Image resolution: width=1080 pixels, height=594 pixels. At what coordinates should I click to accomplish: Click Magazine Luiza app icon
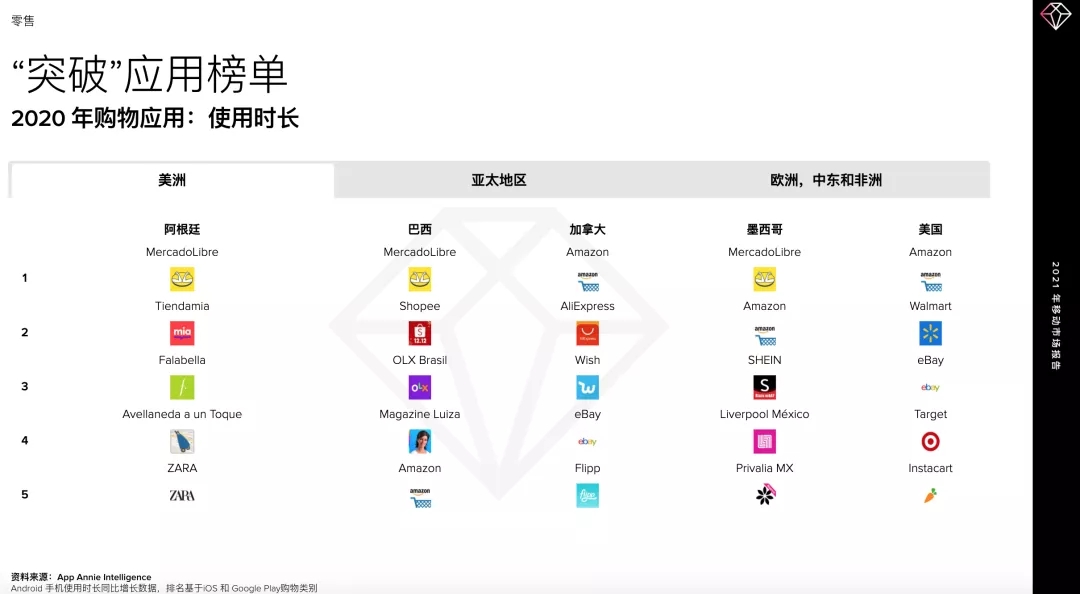point(419,442)
